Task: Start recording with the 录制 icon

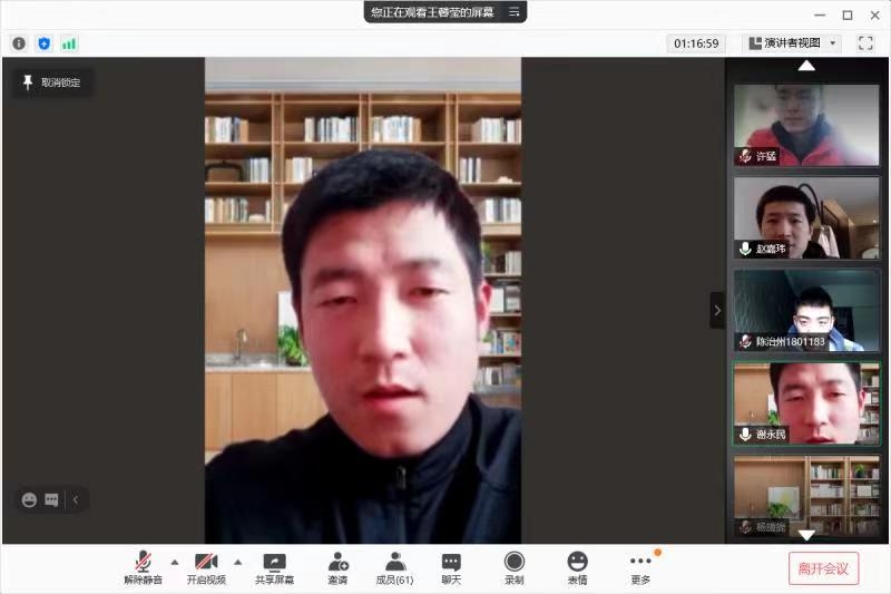Action: pos(514,568)
